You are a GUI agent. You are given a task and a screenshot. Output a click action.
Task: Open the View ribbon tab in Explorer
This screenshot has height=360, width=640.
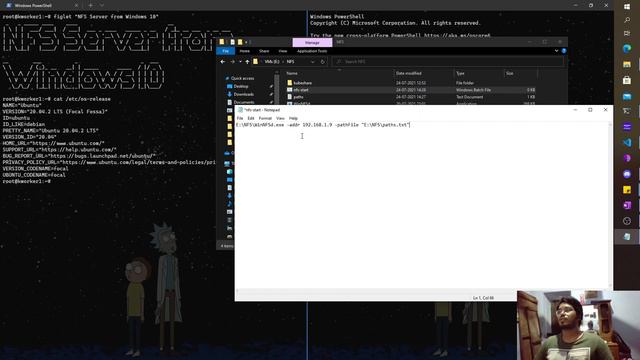pyautogui.click(x=282, y=51)
